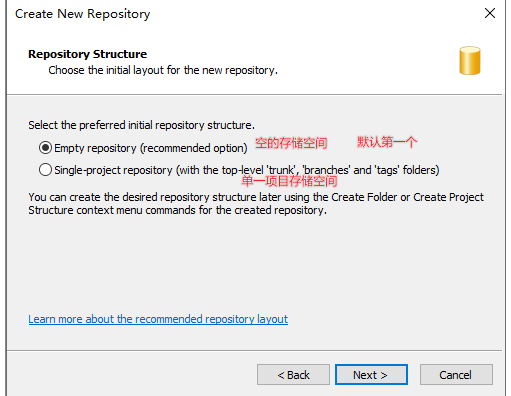Viewport: 511px width, 396px height.
Task: Open the recommended repository layout link
Action: point(158,319)
